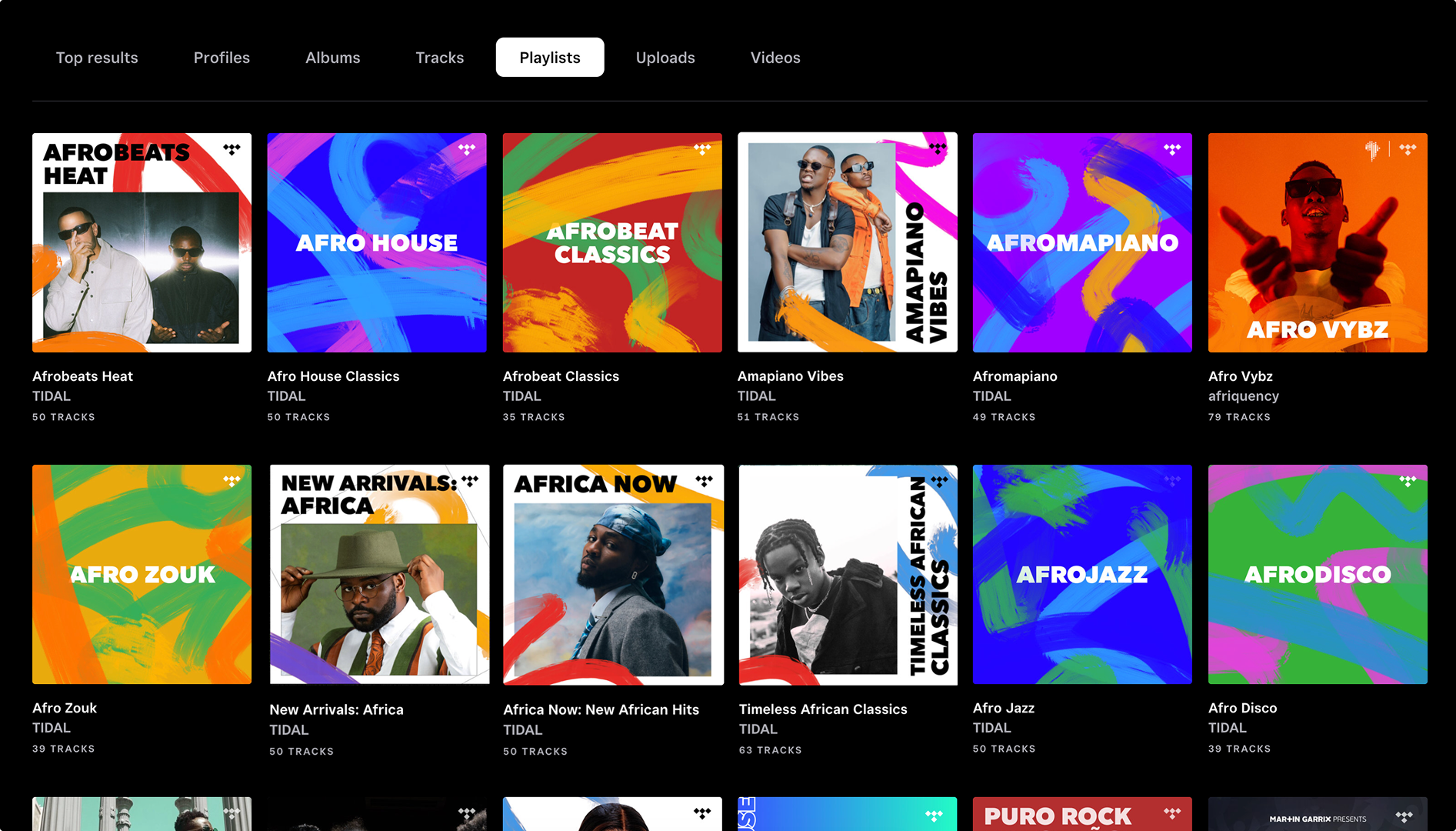Open the Africa Now cover image
Screen dimensions: 1456x831
pyautogui.click(x=613, y=574)
